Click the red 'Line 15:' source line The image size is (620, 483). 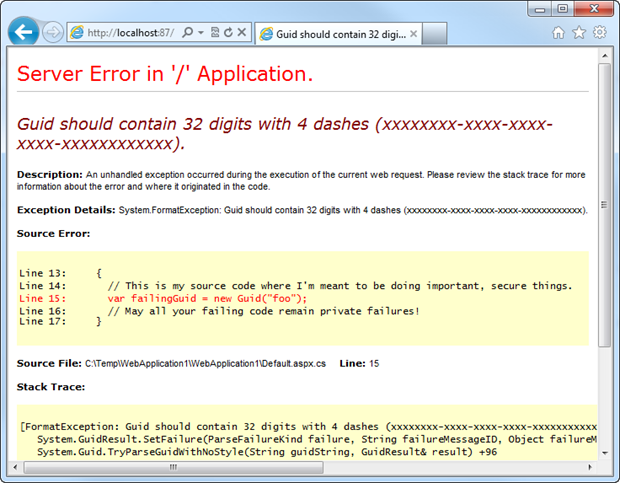click(163, 298)
